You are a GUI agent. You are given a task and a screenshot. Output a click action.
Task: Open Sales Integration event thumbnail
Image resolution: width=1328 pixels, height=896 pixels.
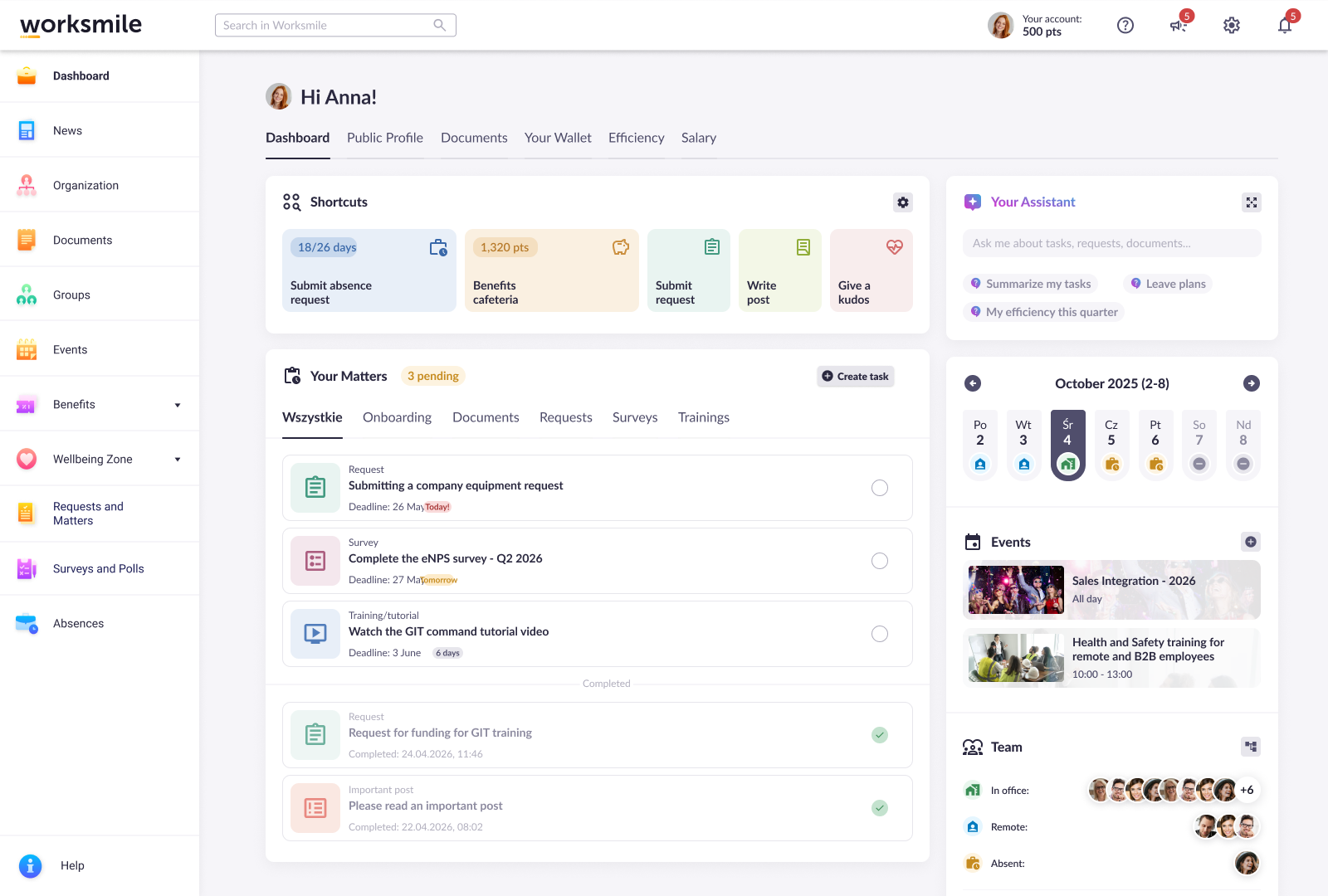1016,590
